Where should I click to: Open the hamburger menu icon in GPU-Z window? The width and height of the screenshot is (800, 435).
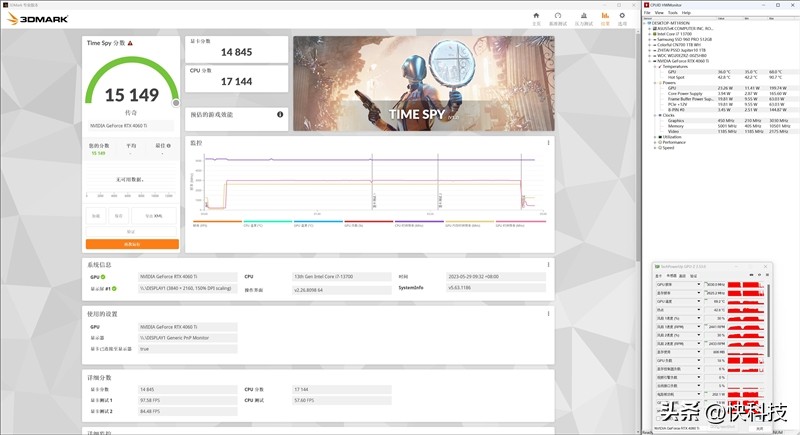[767, 275]
